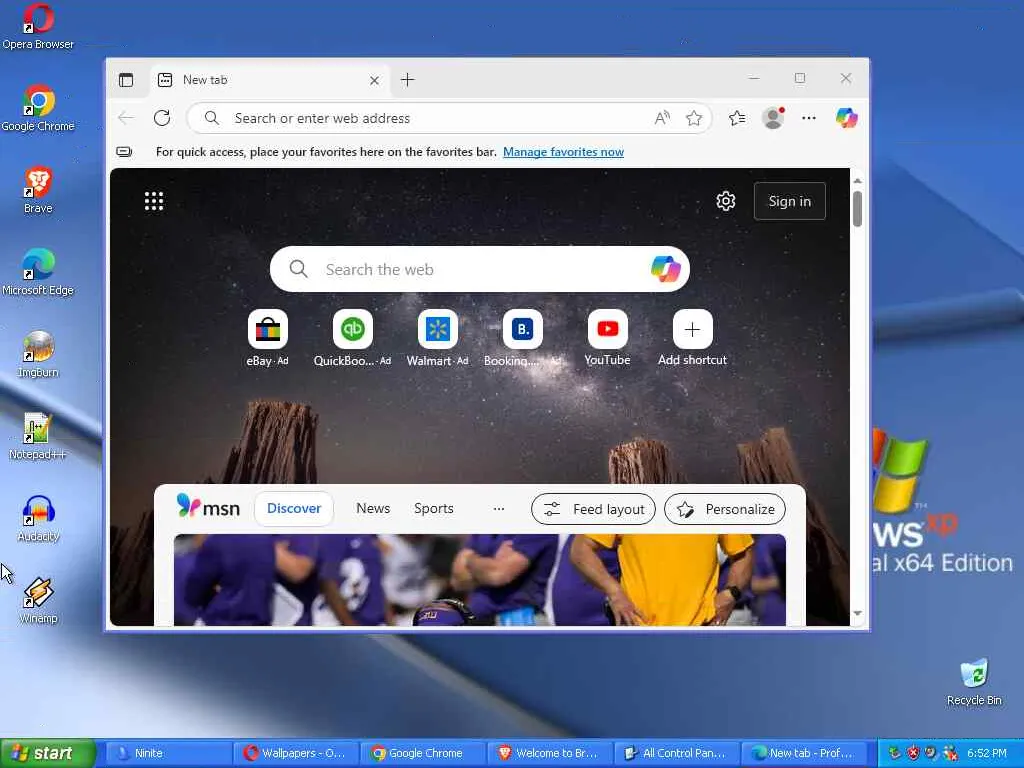
Task: Select the Microsoft Edge desktop icon
Action: pos(38,273)
